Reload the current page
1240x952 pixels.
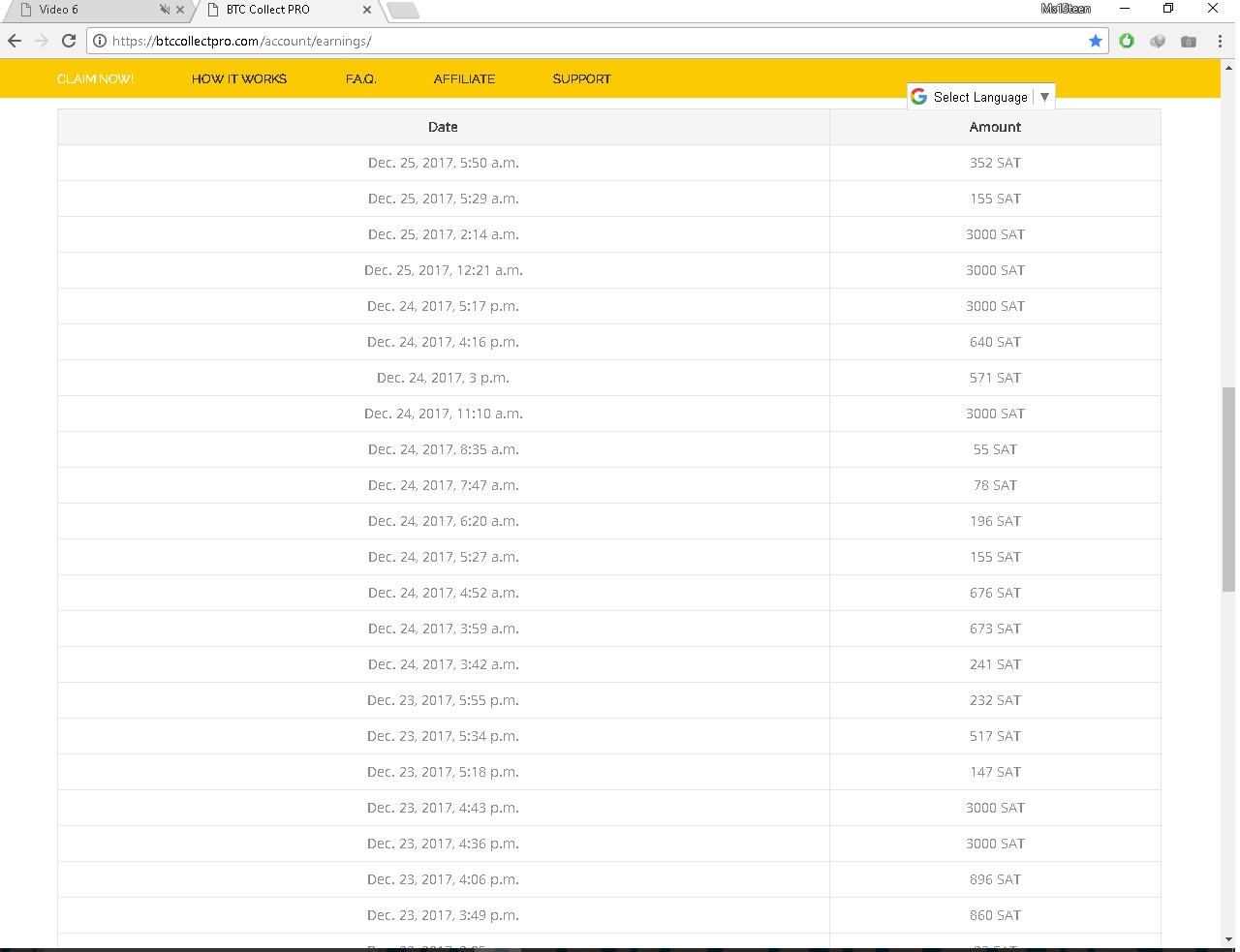tap(69, 41)
